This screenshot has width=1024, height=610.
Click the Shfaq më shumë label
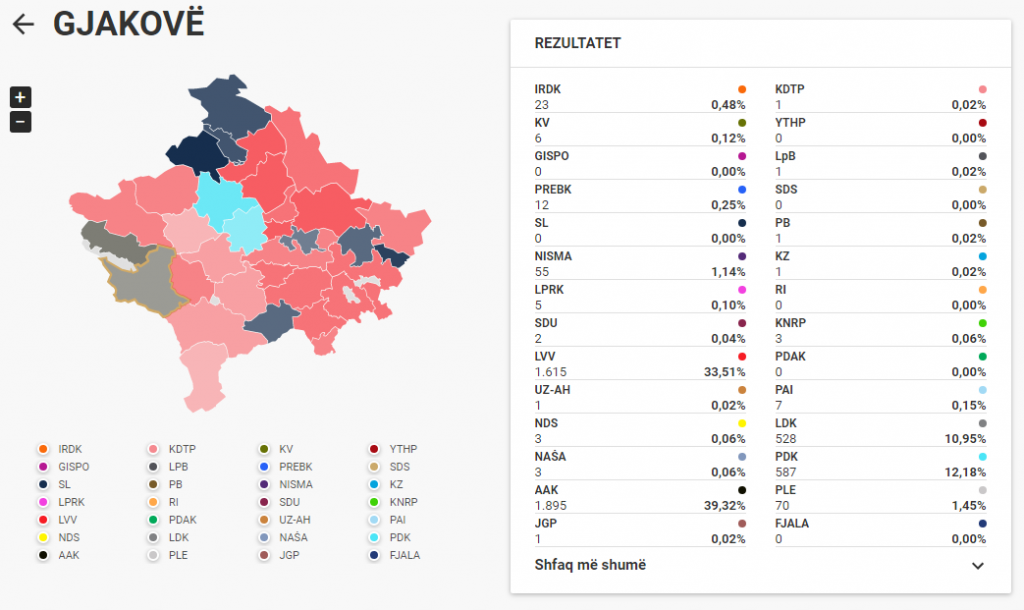pos(590,565)
